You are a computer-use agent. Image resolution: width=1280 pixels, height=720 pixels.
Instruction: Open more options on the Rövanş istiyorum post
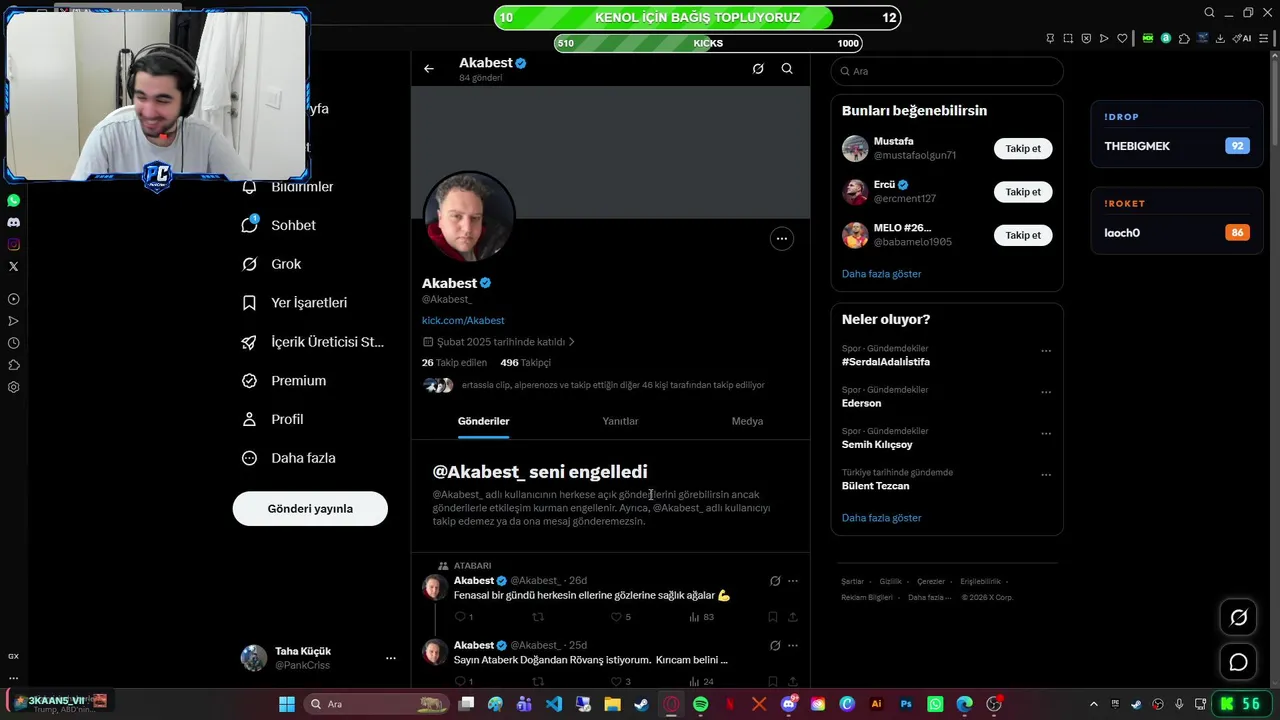793,646
